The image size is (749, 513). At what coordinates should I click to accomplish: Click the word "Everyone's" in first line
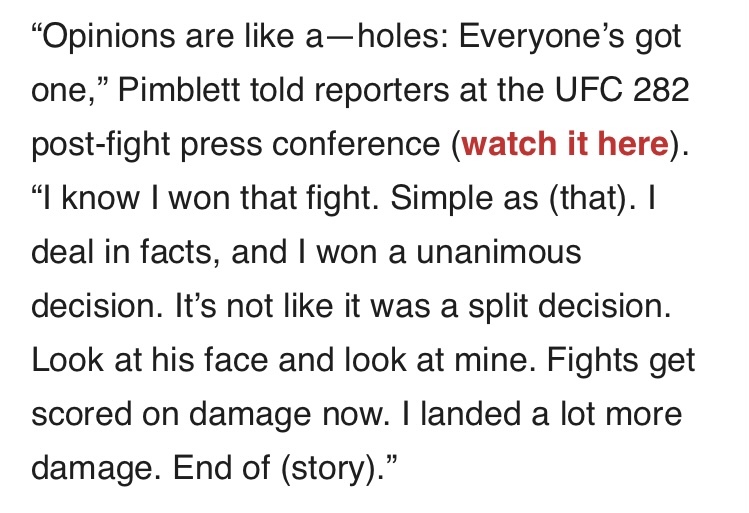[x=541, y=38]
